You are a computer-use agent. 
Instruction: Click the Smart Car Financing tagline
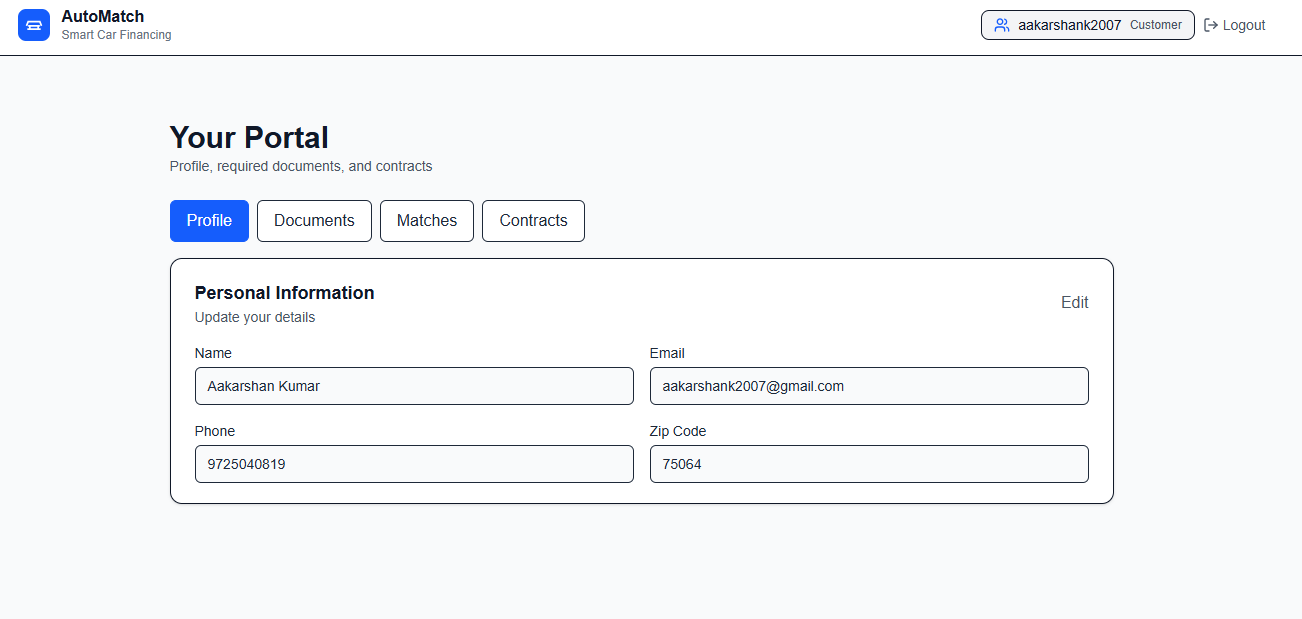(x=116, y=35)
